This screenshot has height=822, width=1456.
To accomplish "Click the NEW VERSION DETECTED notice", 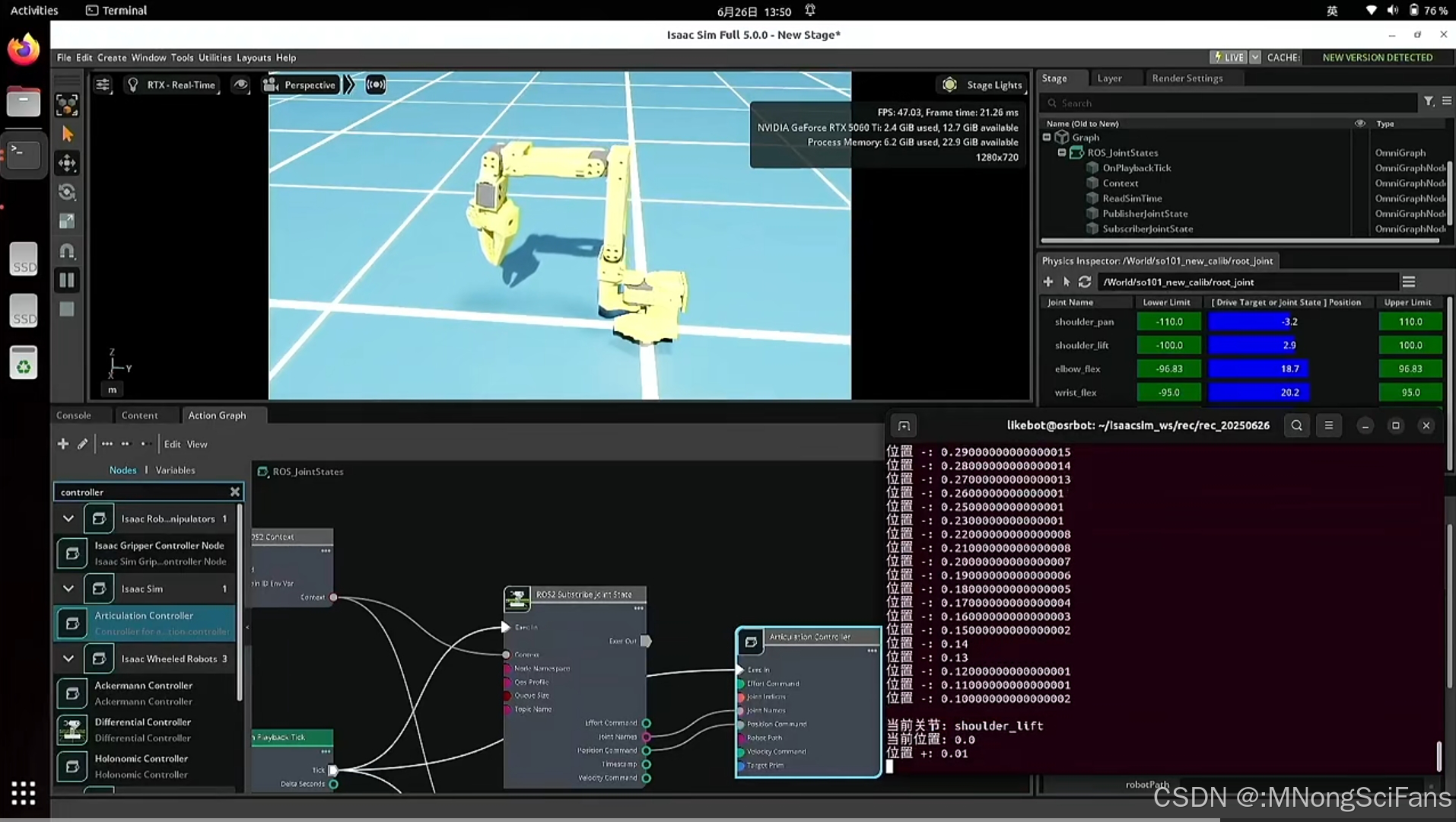I will (1377, 57).
